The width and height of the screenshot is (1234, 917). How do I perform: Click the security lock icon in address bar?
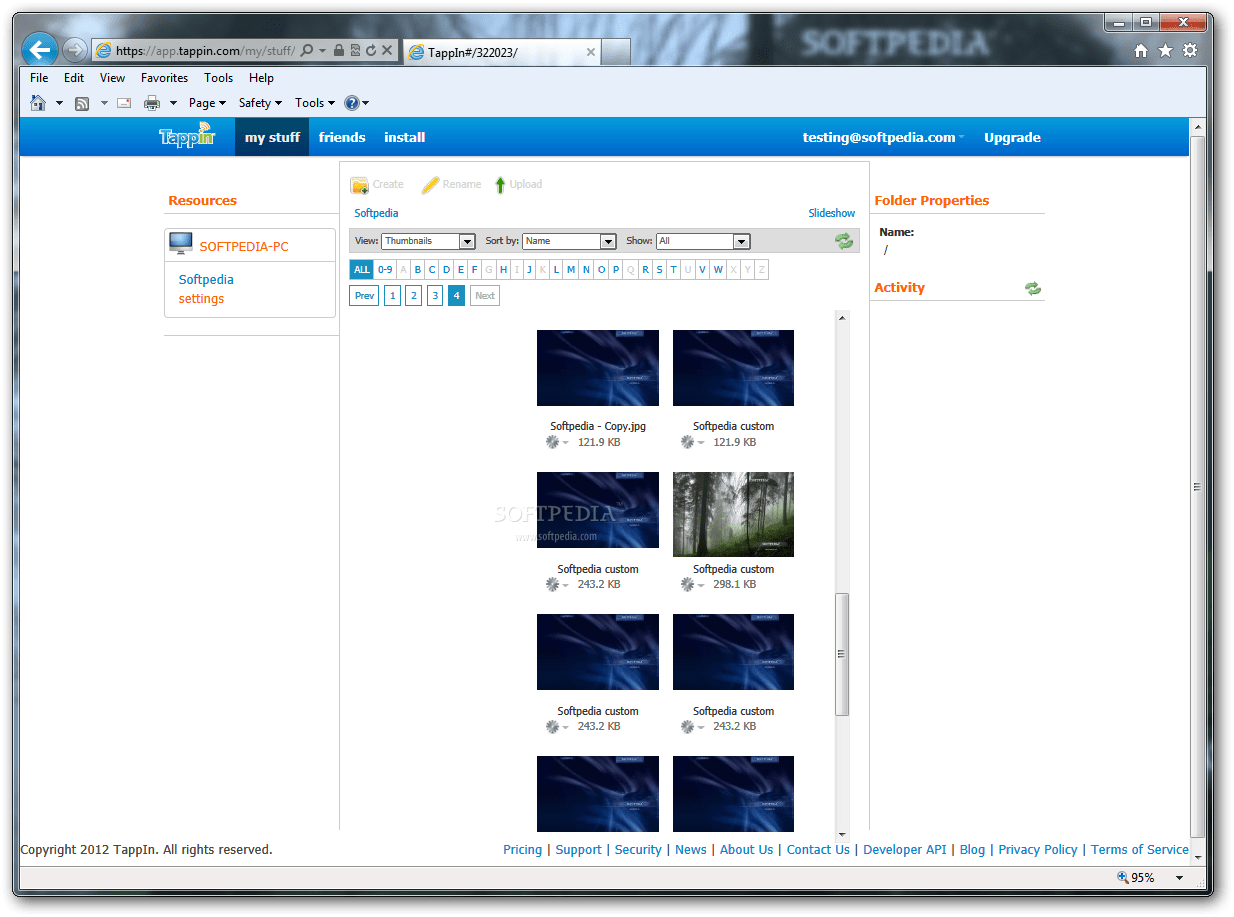(x=339, y=50)
